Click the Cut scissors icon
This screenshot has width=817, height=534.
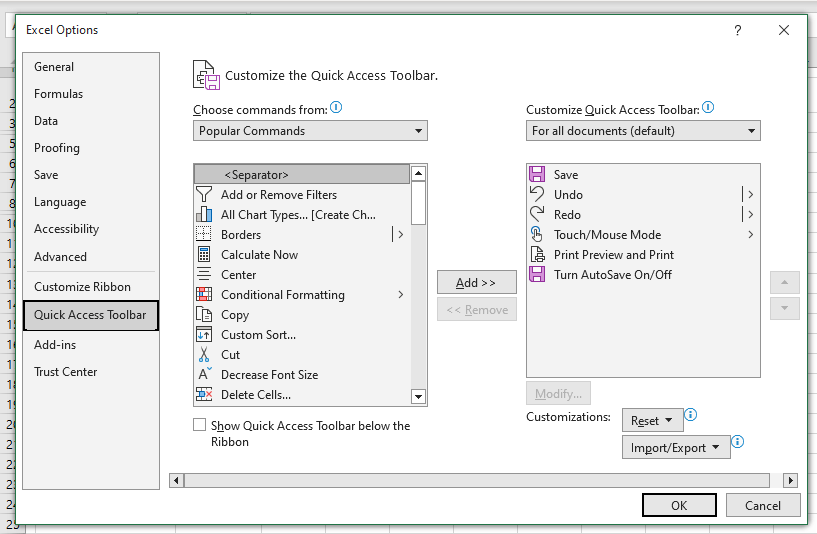coord(204,355)
